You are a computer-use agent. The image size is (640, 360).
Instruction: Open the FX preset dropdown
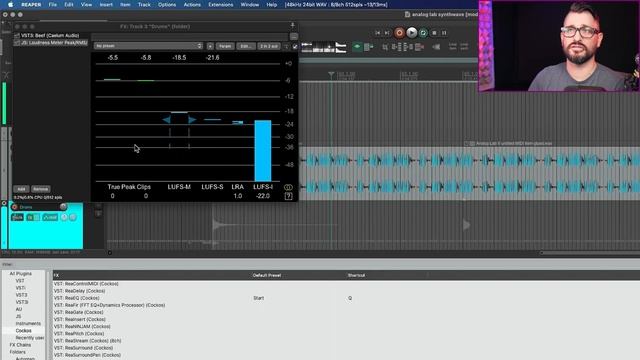(x=148, y=46)
